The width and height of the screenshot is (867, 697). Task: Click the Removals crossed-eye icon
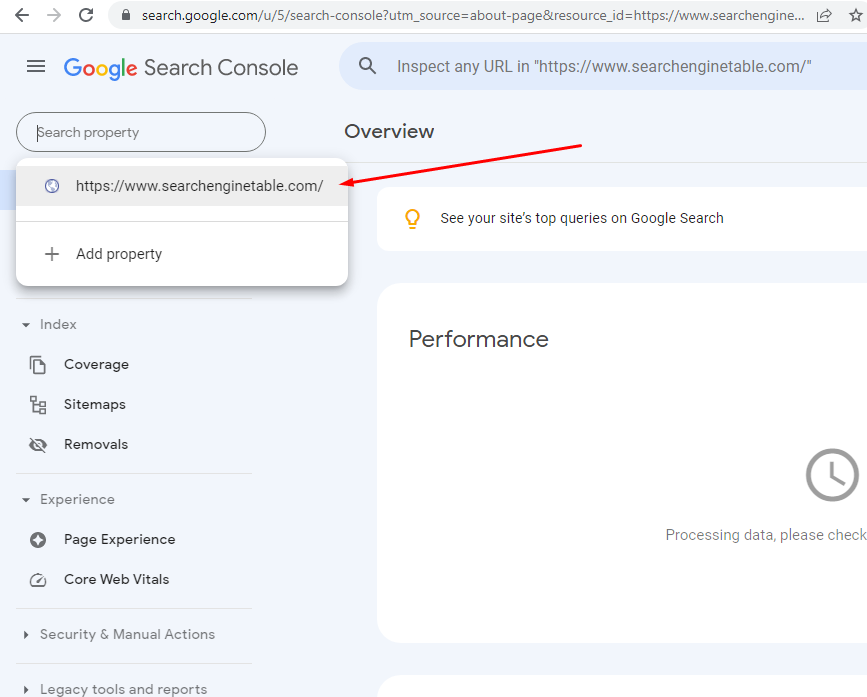38,445
